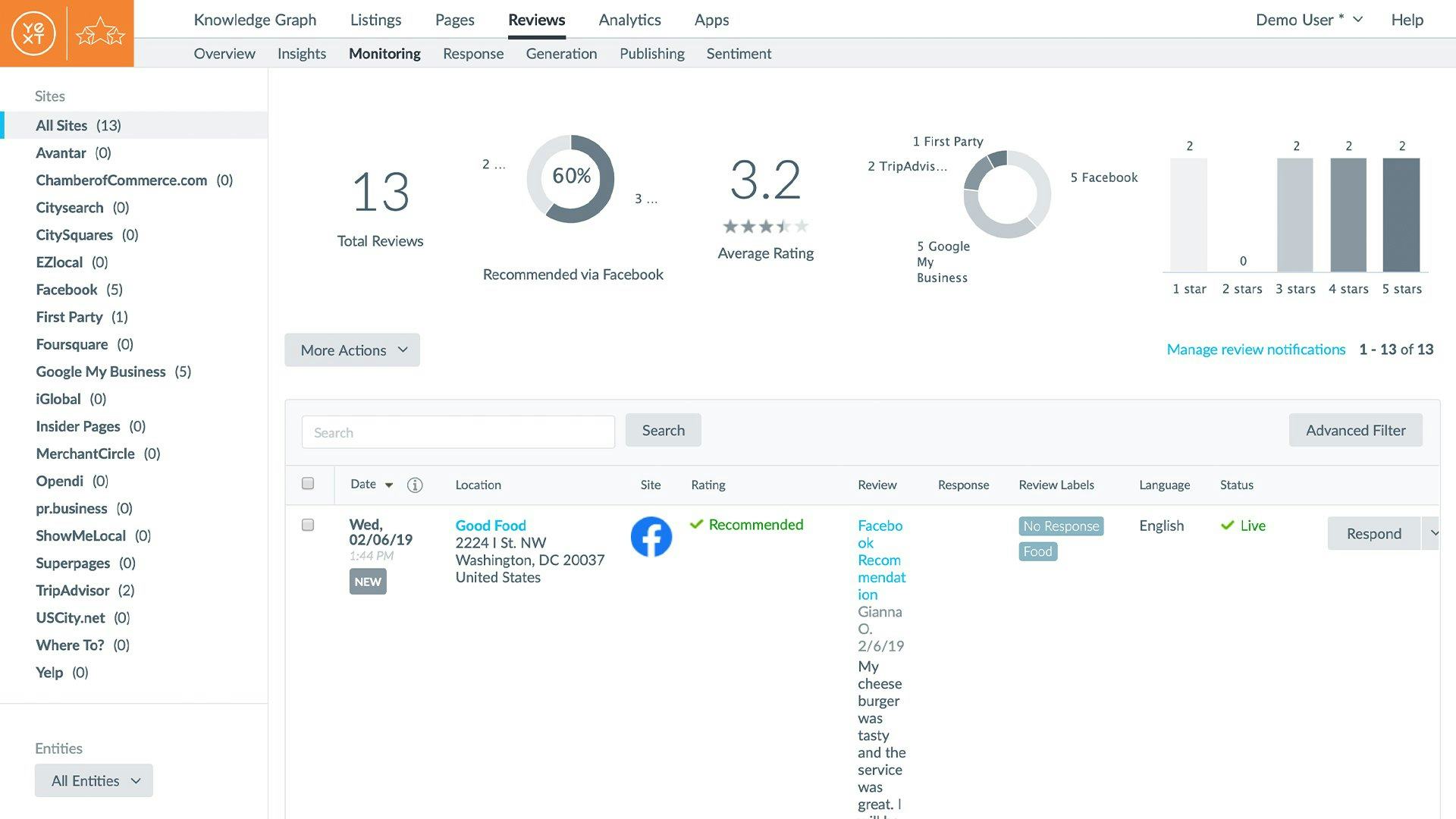Click the Yext logo icon
The height and width of the screenshot is (819, 1456).
(33, 33)
